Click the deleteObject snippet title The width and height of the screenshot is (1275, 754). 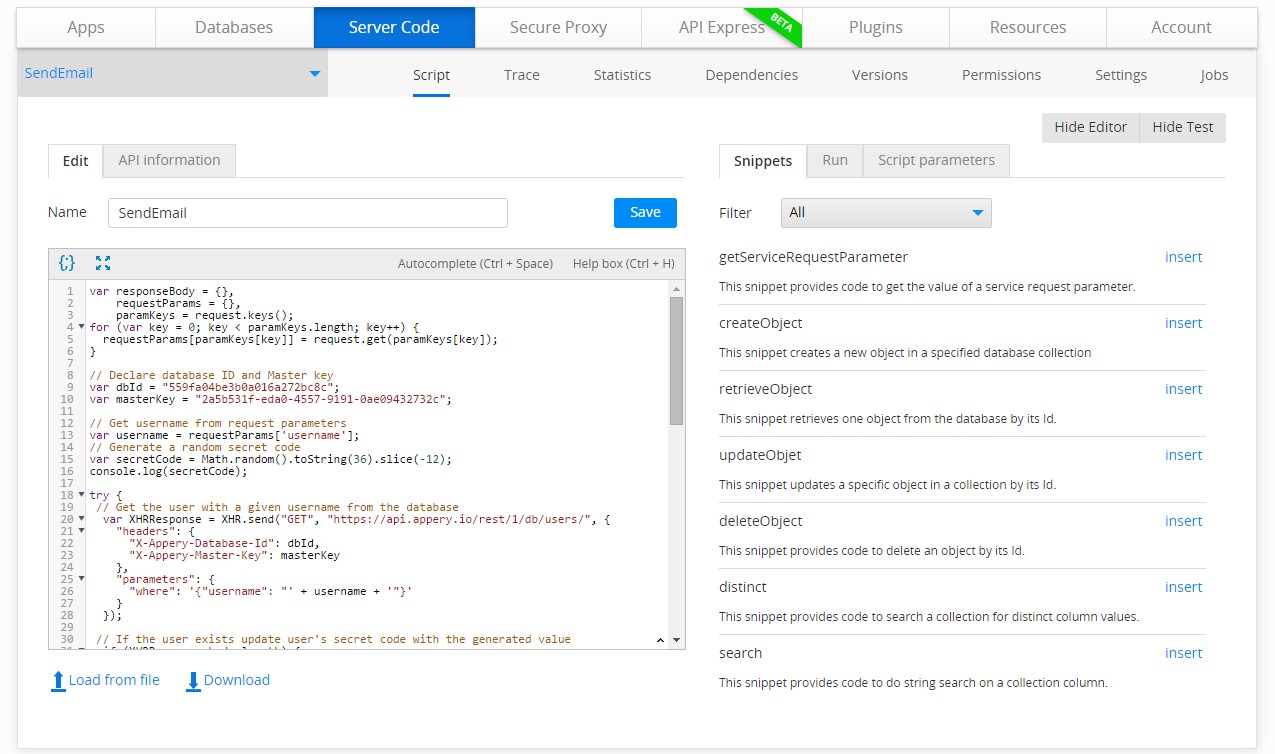(760, 521)
